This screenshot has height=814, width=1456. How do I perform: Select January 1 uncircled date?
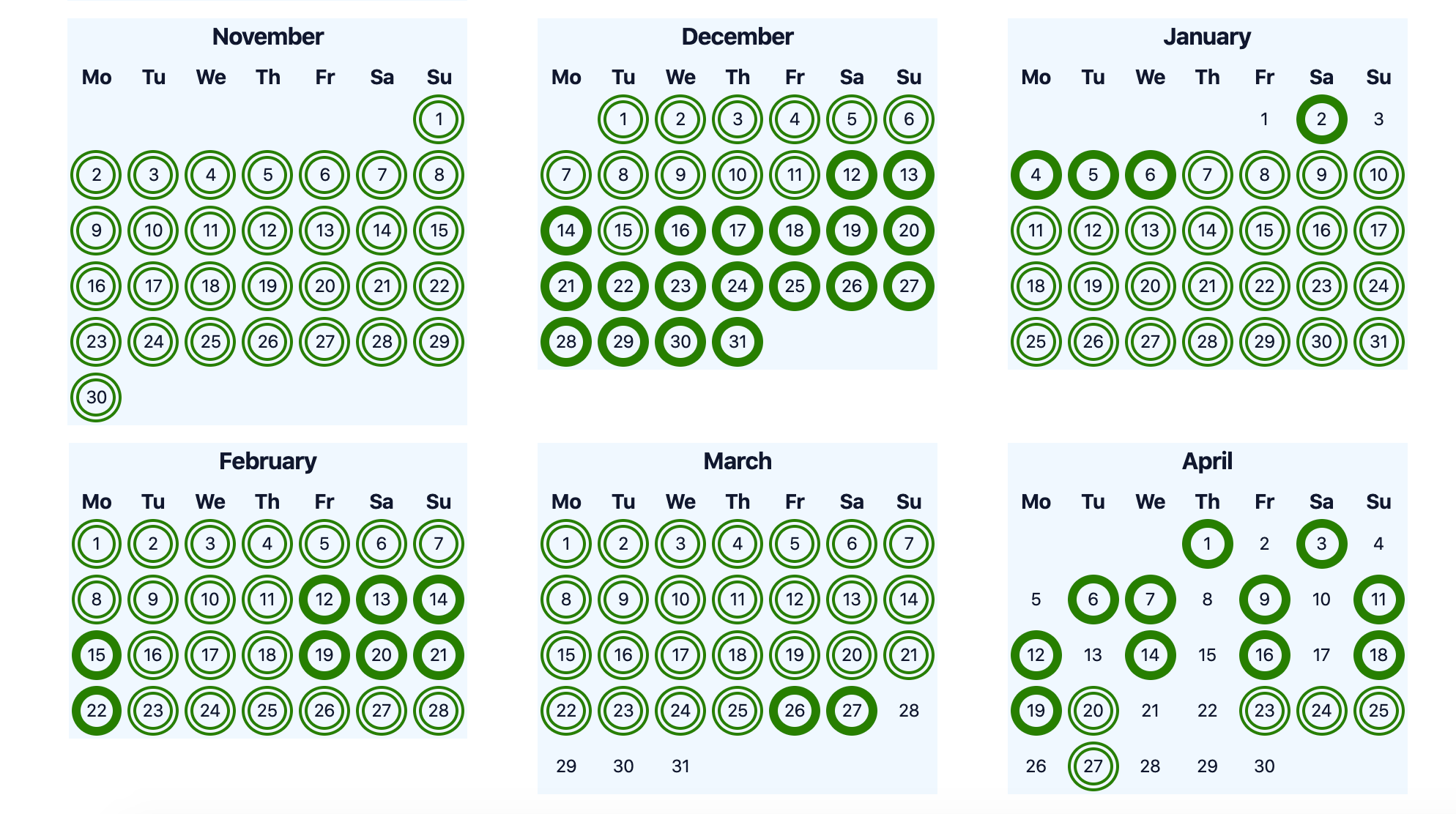[1264, 119]
